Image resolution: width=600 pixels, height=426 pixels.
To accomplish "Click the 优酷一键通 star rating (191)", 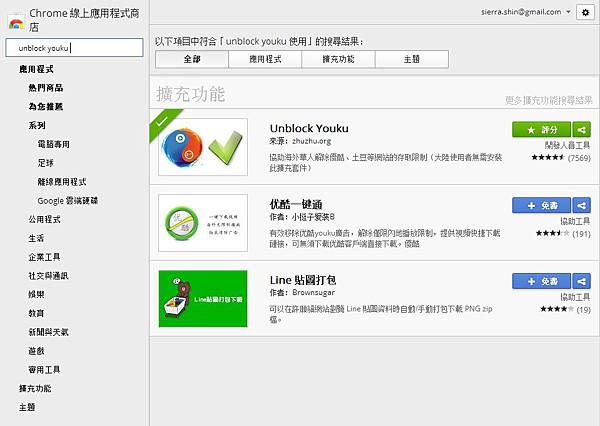I will coord(563,233).
